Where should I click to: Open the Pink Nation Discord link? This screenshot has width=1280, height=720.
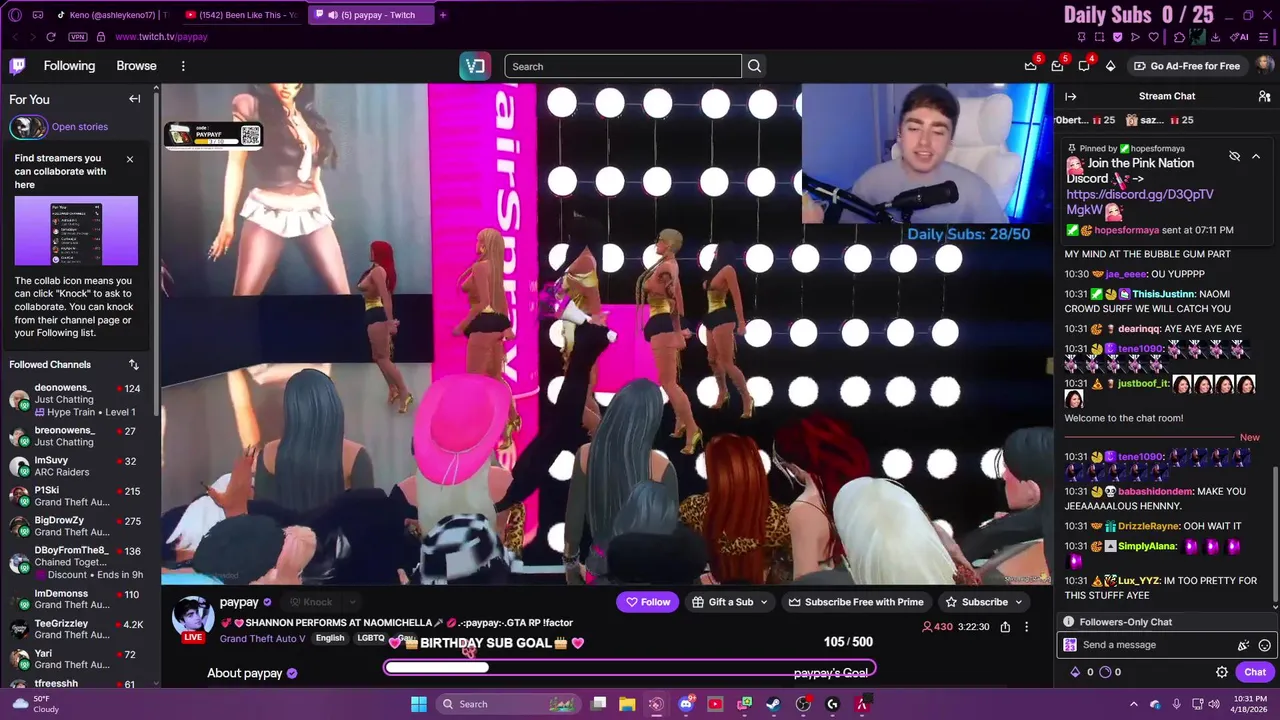pos(1140,202)
